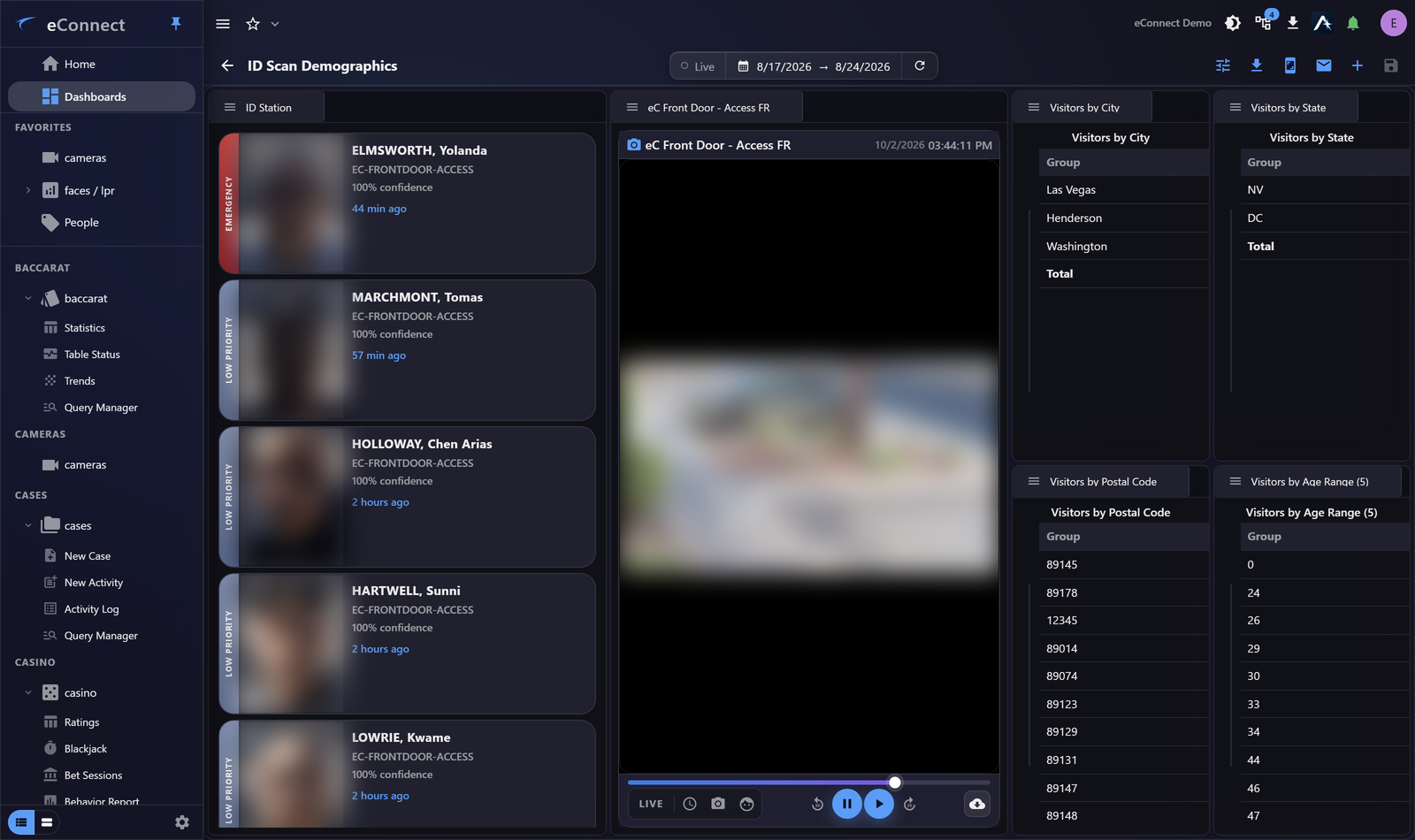Toggle the theme brightness icon
The height and width of the screenshot is (840, 1415).
click(1233, 23)
